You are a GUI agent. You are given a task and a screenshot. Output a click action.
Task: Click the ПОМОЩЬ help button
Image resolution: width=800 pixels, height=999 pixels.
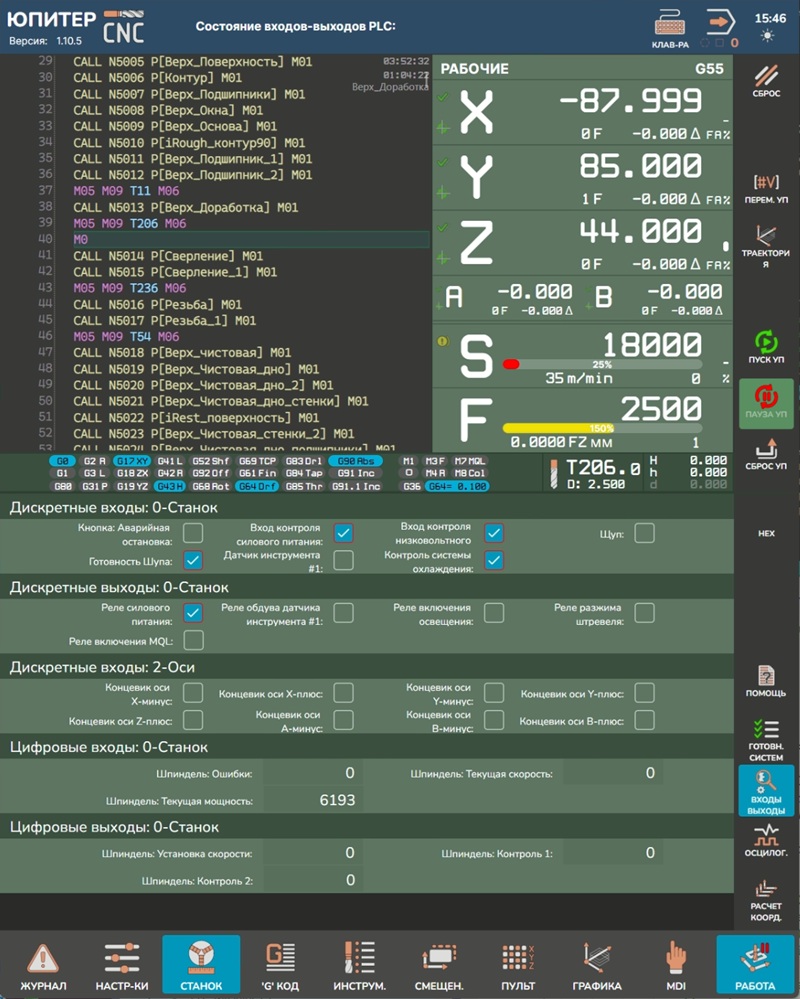(x=766, y=680)
